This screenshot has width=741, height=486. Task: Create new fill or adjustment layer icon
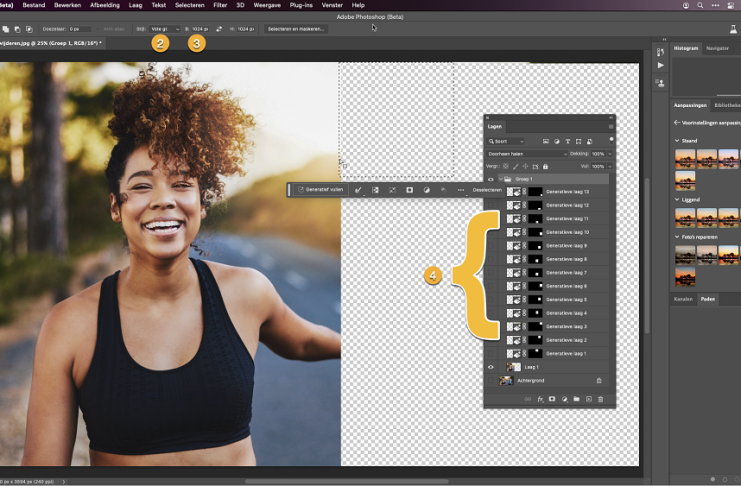click(x=564, y=399)
